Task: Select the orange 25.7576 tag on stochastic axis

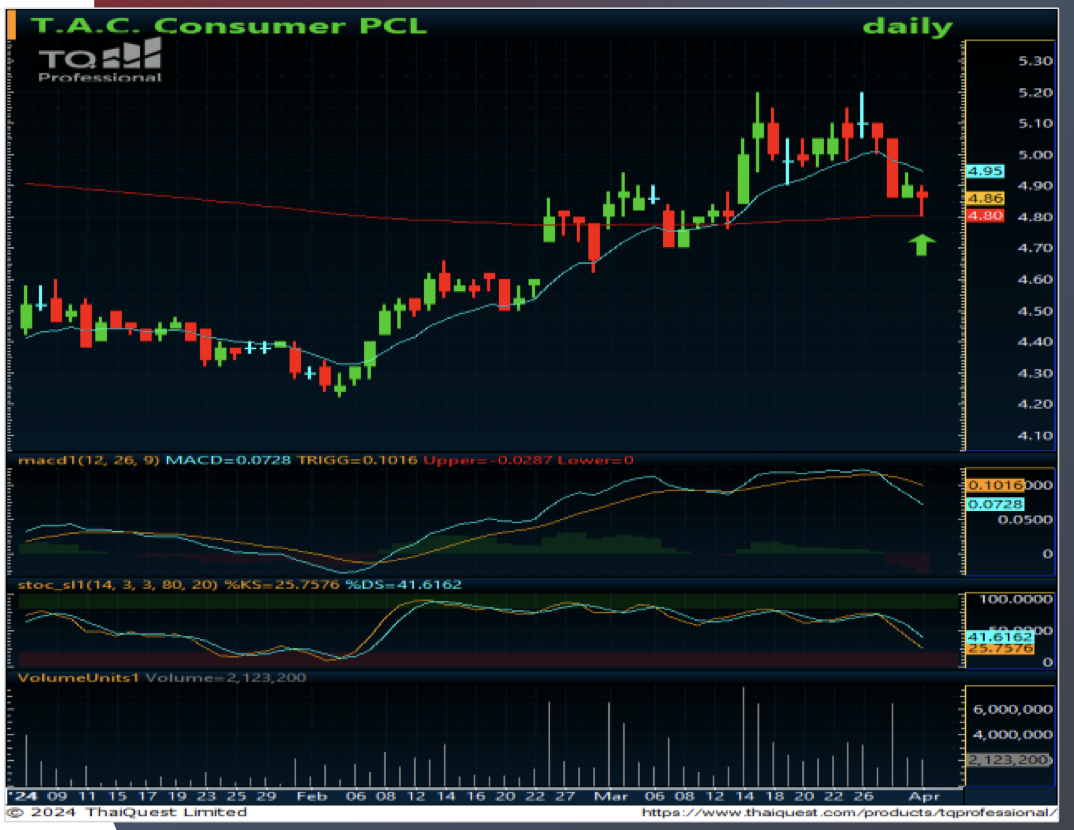Action: point(999,649)
